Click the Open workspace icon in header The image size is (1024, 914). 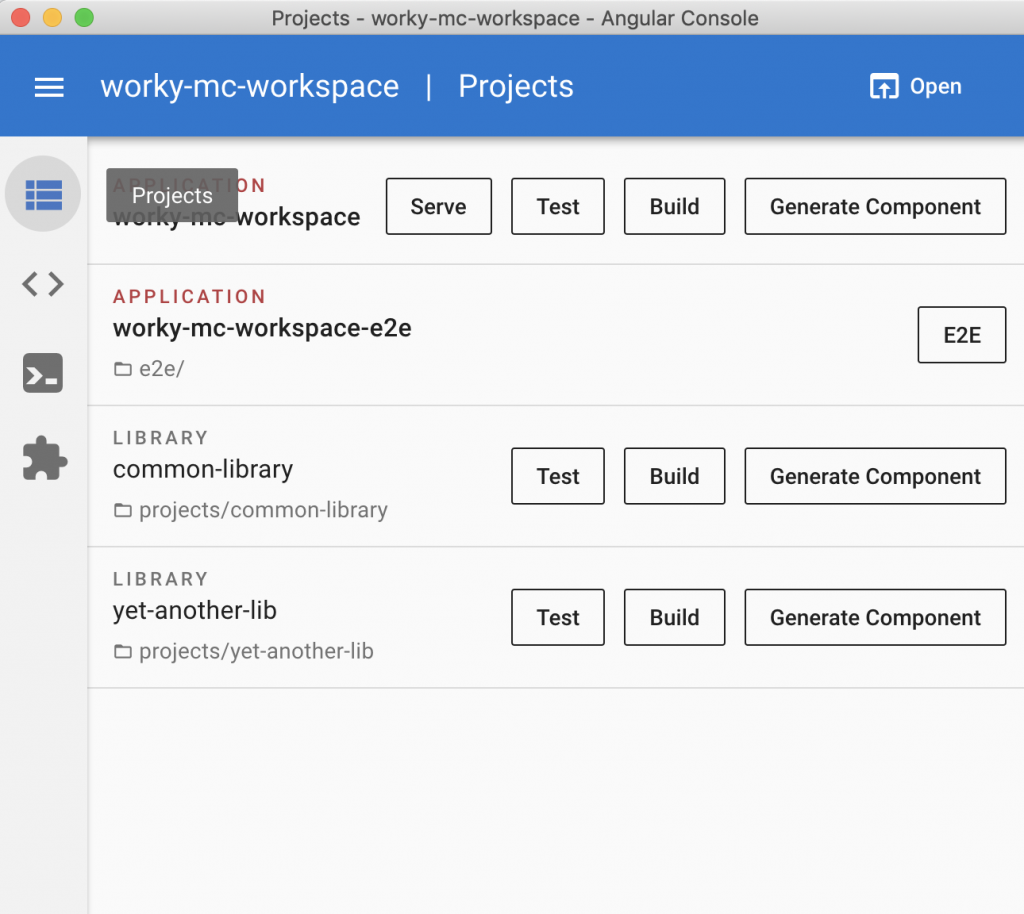click(884, 87)
